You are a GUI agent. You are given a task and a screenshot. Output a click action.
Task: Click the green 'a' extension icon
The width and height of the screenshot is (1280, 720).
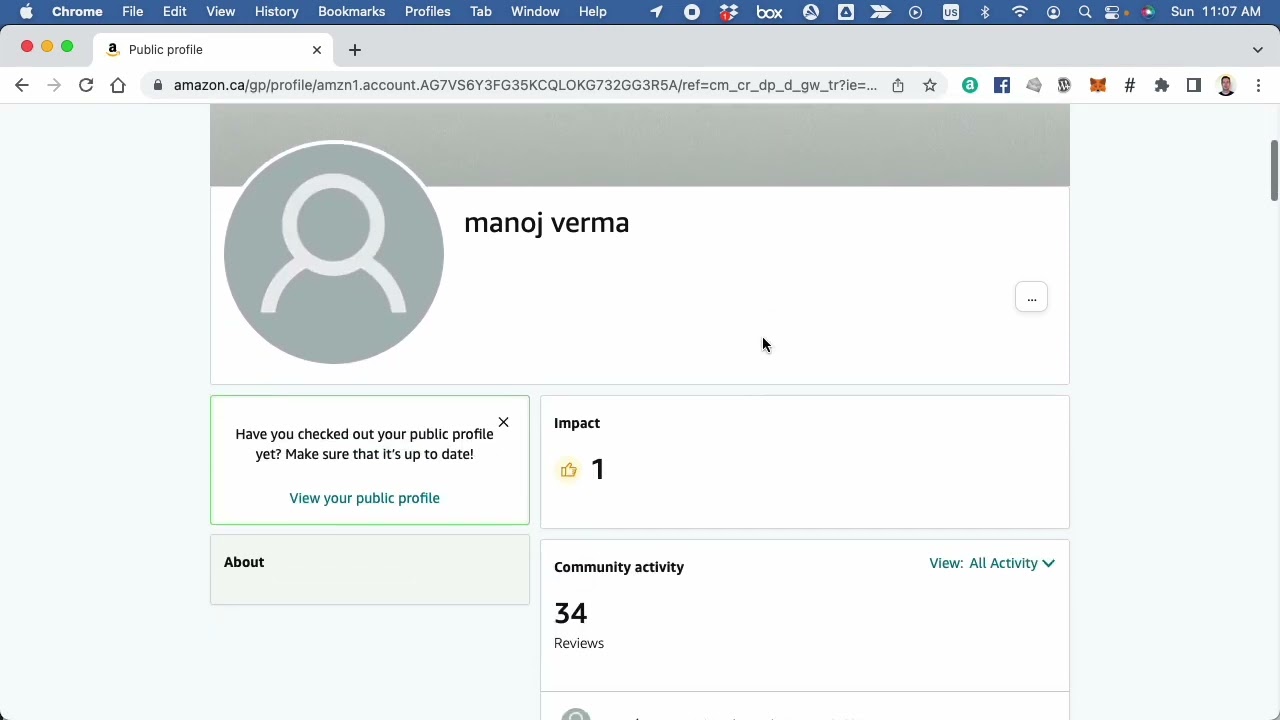pyautogui.click(x=970, y=85)
